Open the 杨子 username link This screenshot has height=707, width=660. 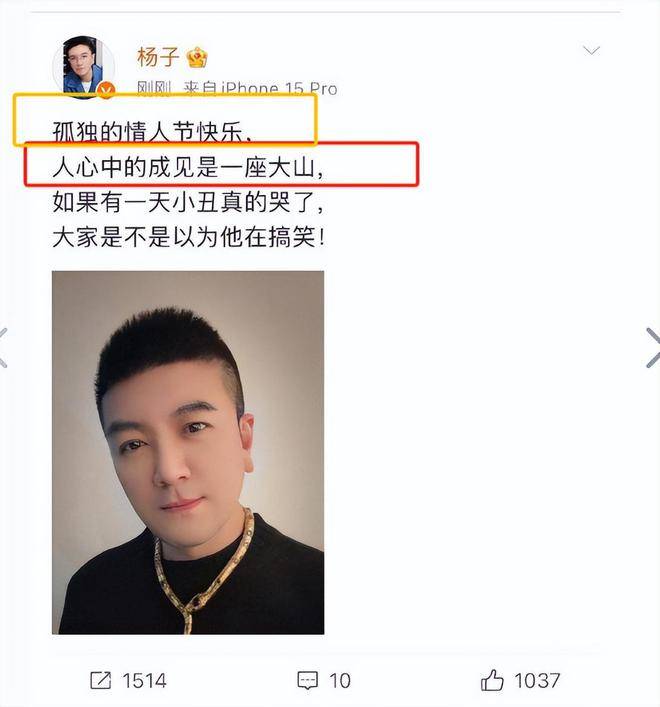pos(158,57)
